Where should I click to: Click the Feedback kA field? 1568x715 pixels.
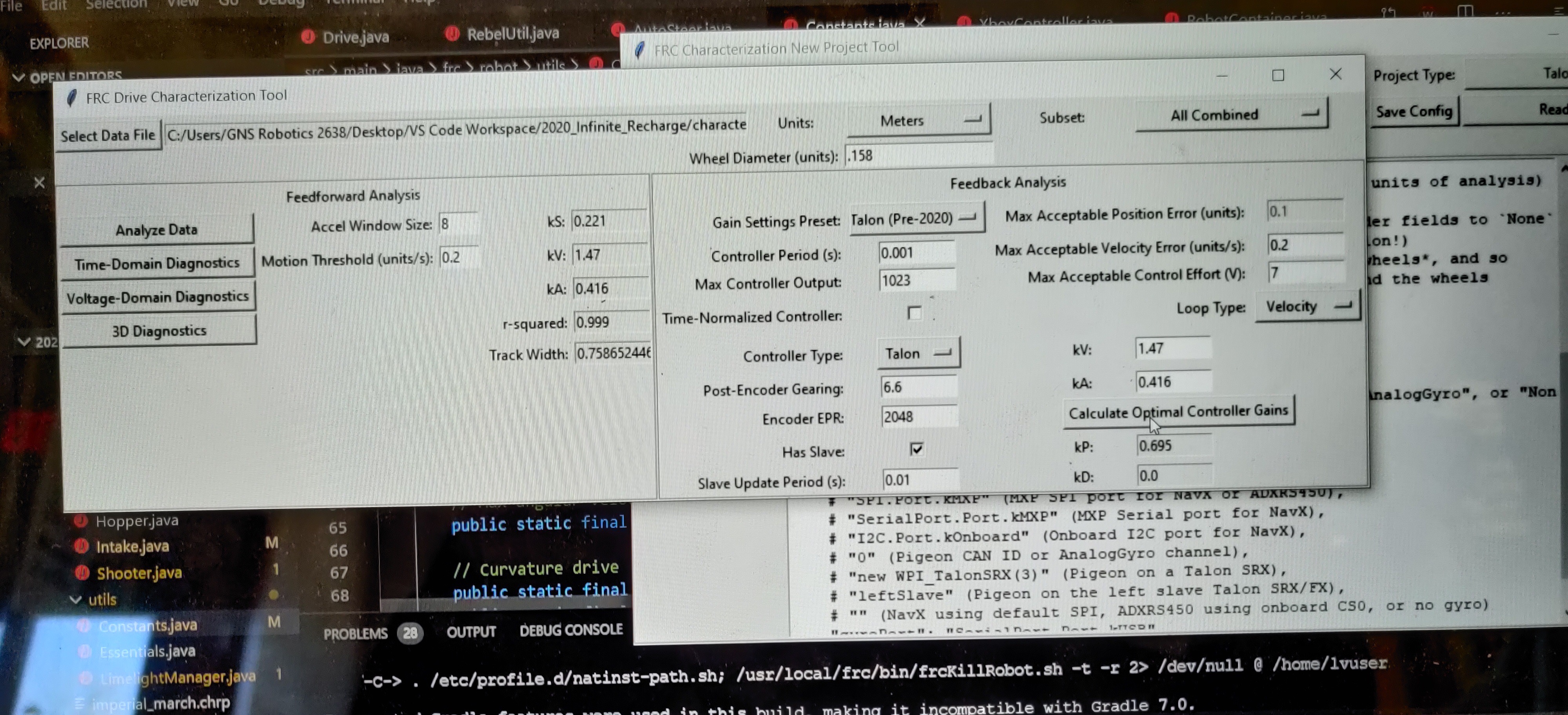point(1174,381)
